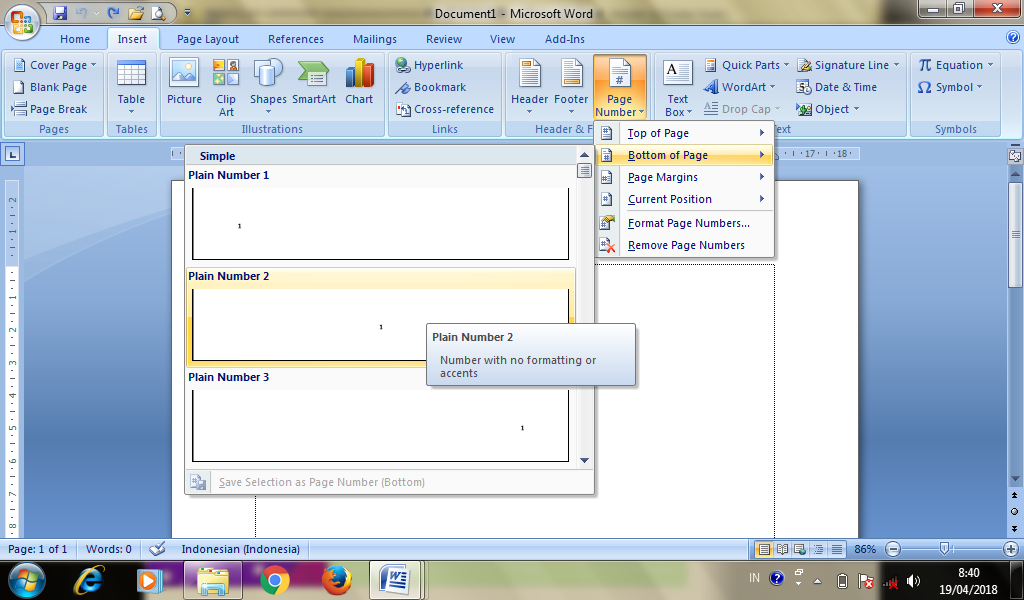Image resolution: width=1024 pixels, height=600 pixels.
Task: Select Plain Number 3 thumbnail
Action: tap(380, 426)
